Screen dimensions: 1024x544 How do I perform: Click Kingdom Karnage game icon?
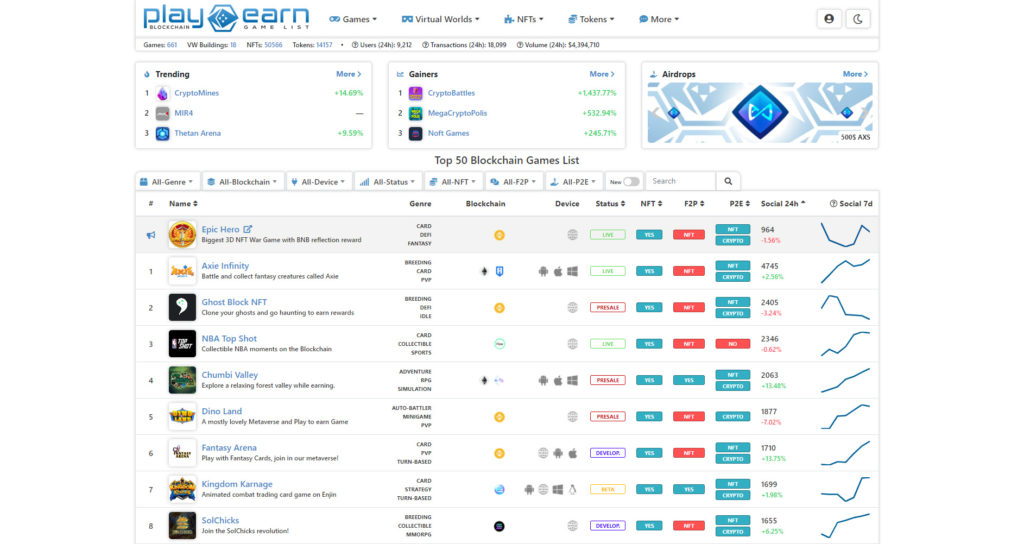coord(182,489)
